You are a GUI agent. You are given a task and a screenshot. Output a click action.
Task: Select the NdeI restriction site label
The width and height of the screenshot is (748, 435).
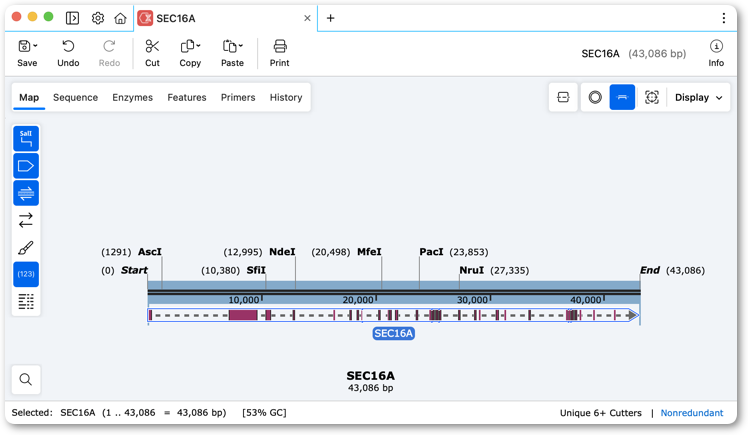pos(282,252)
